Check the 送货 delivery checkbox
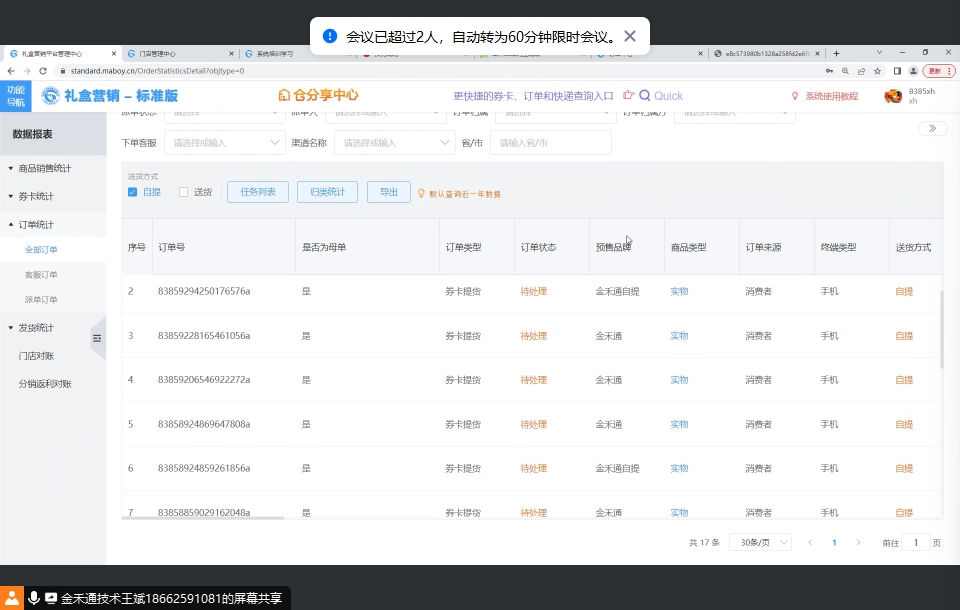This screenshot has width=960, height=610. pyautogui.click(x=183, y=192)
